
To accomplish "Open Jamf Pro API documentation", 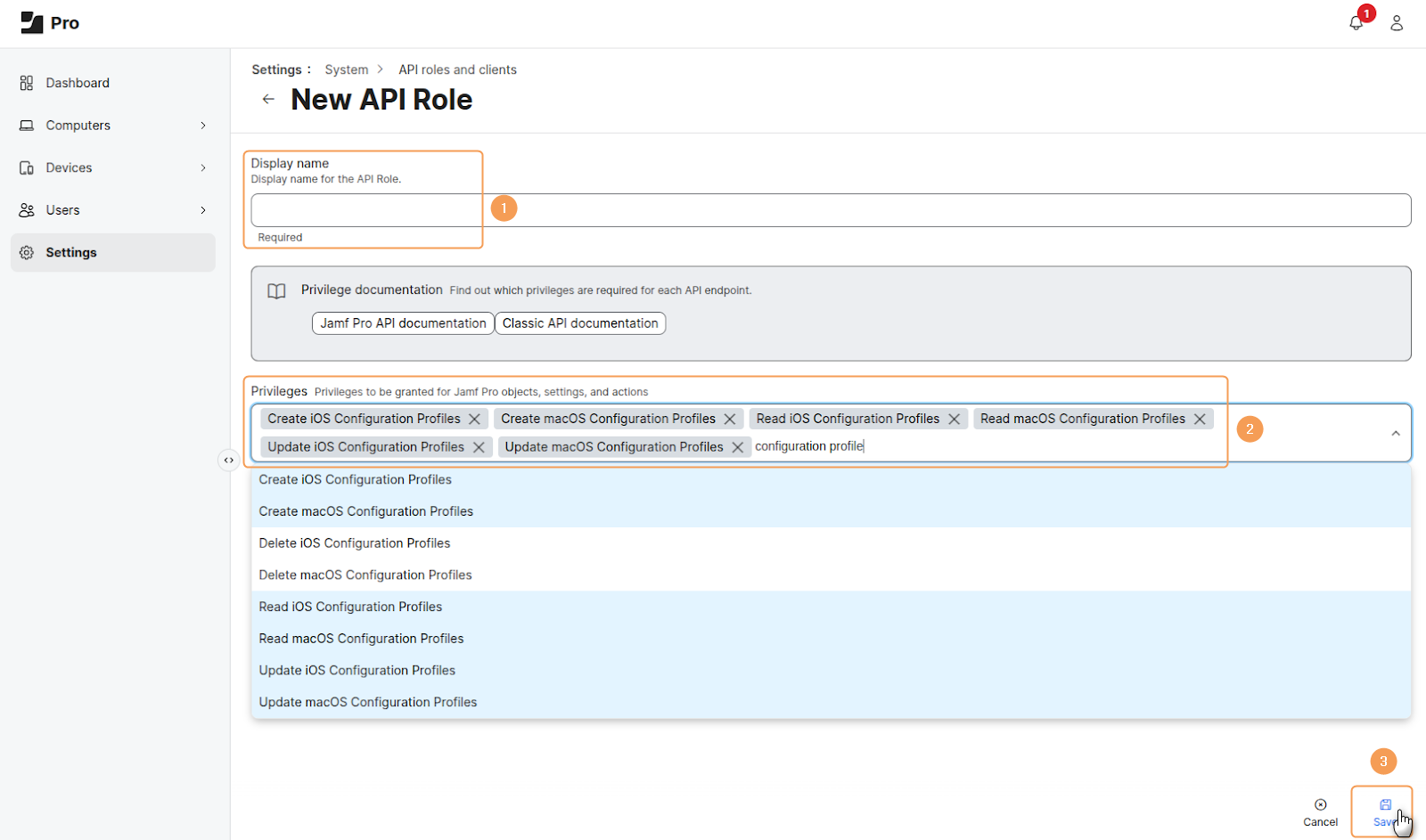I will click(x=403, y=323).
